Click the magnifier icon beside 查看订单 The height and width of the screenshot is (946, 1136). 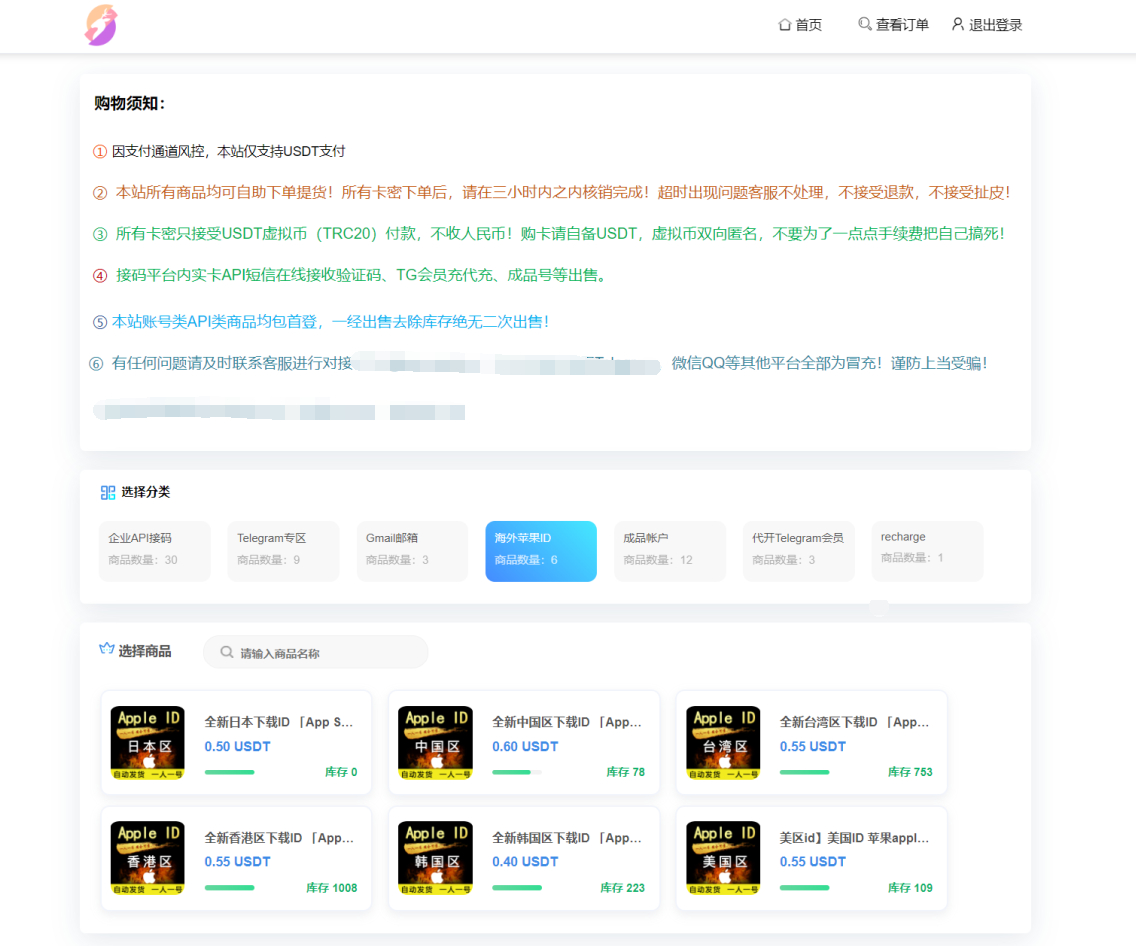tap(865, 24)
